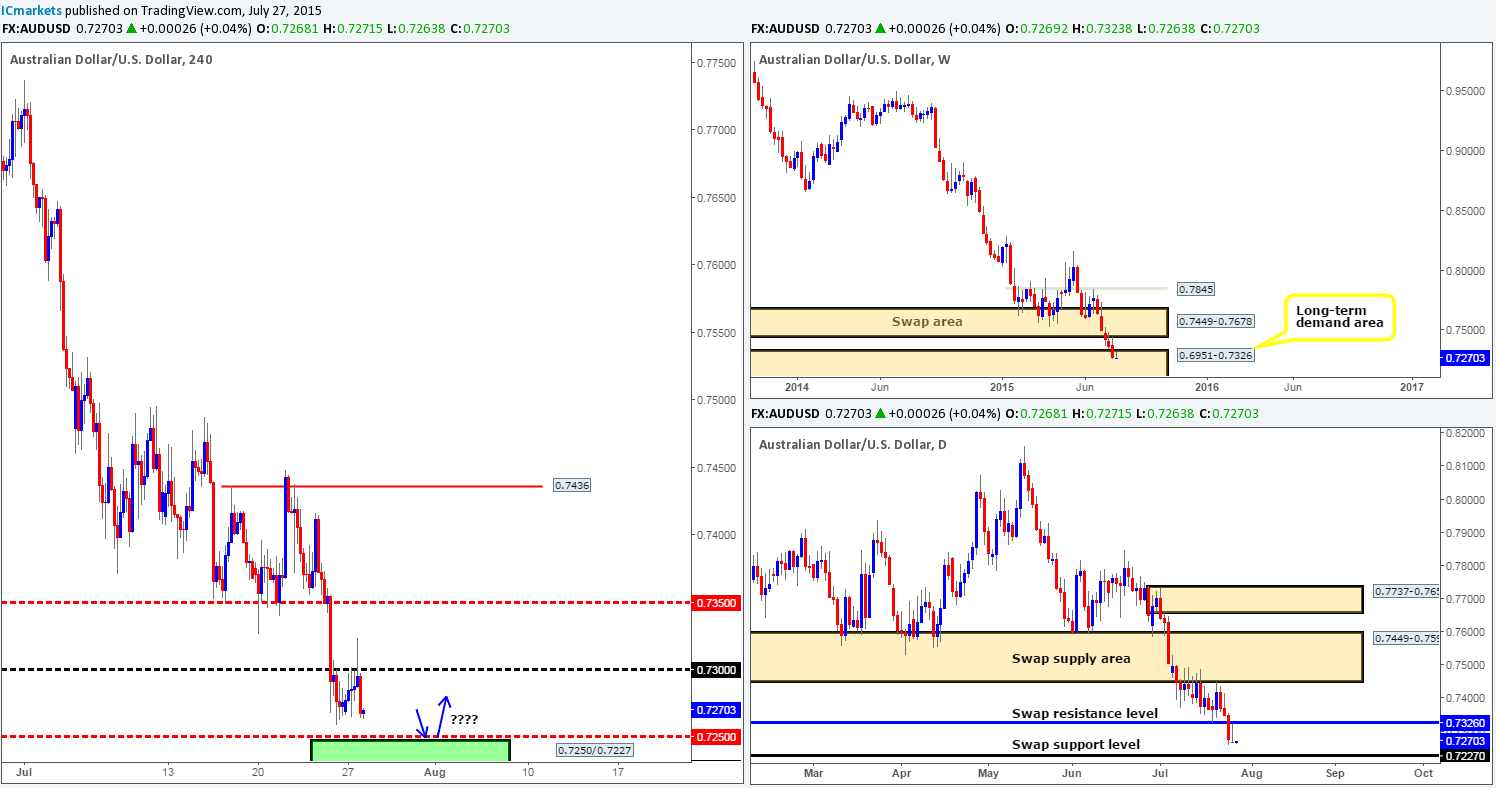This screenshot has height=788, width=1496.
Task: Click the 0.7845 level label on the weekly chart
Action: pos(1196,288)
